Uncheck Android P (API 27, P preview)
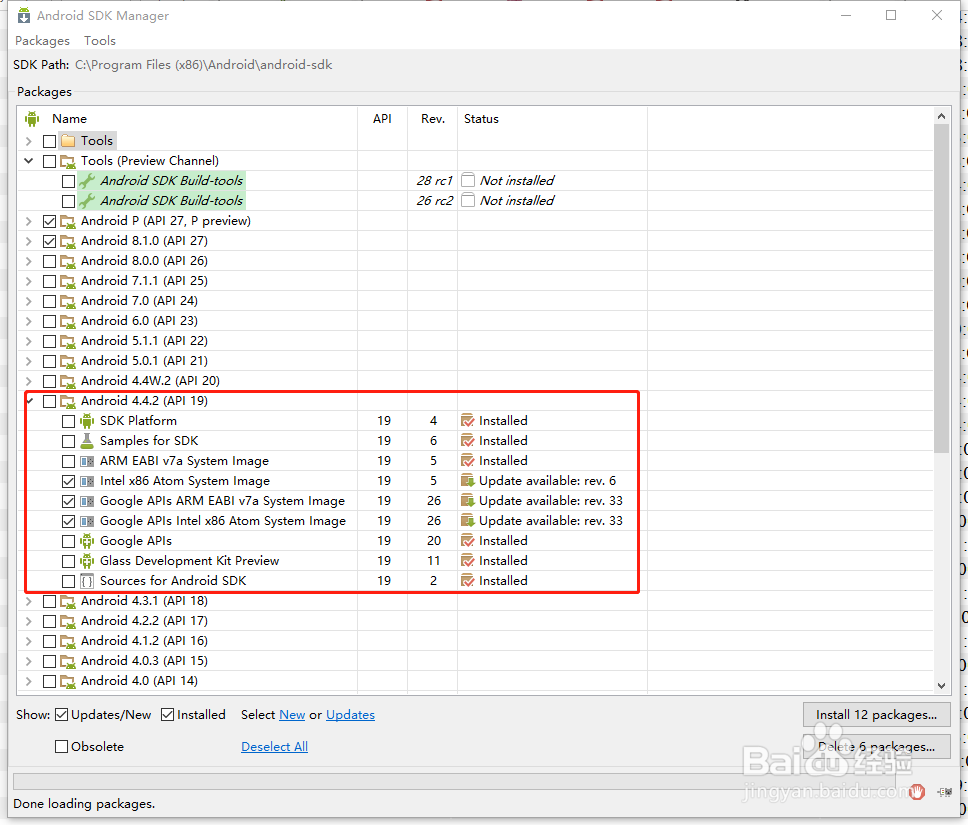968x825 pixels. (x=49, y=221)
